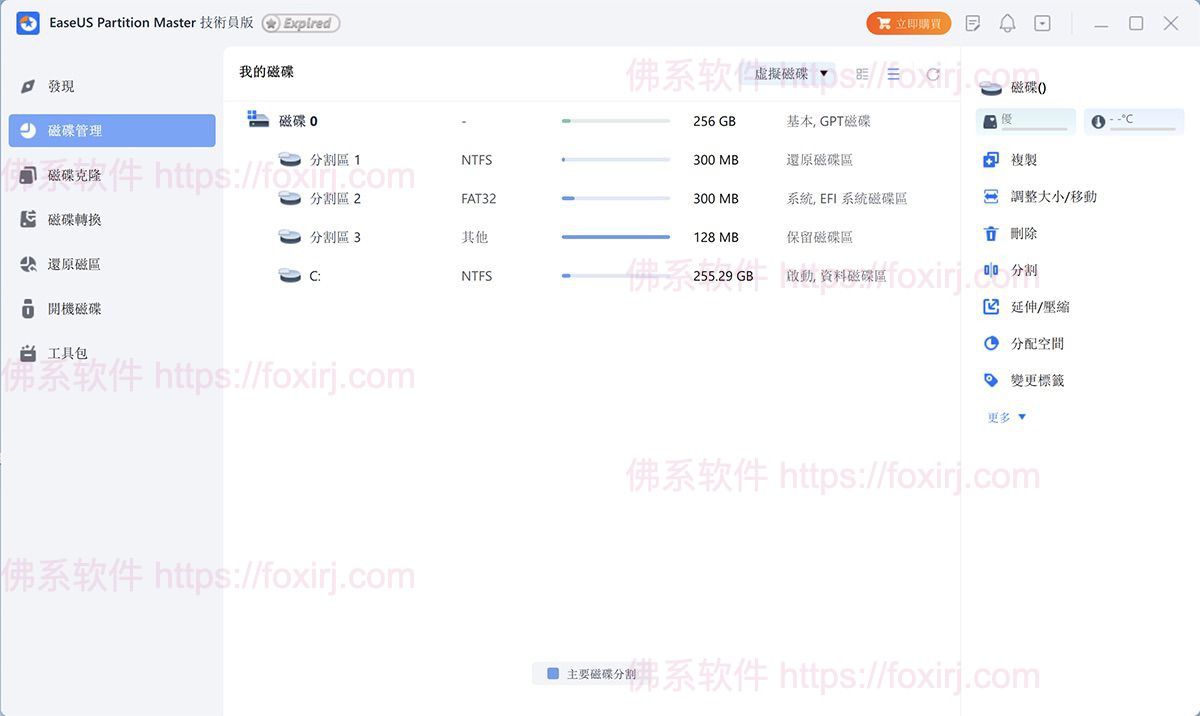This screenshot has width=1200, height=716.
Task: Click the extend/shrink (延伸/壓縮) icon
Action: tap(991, 307)
